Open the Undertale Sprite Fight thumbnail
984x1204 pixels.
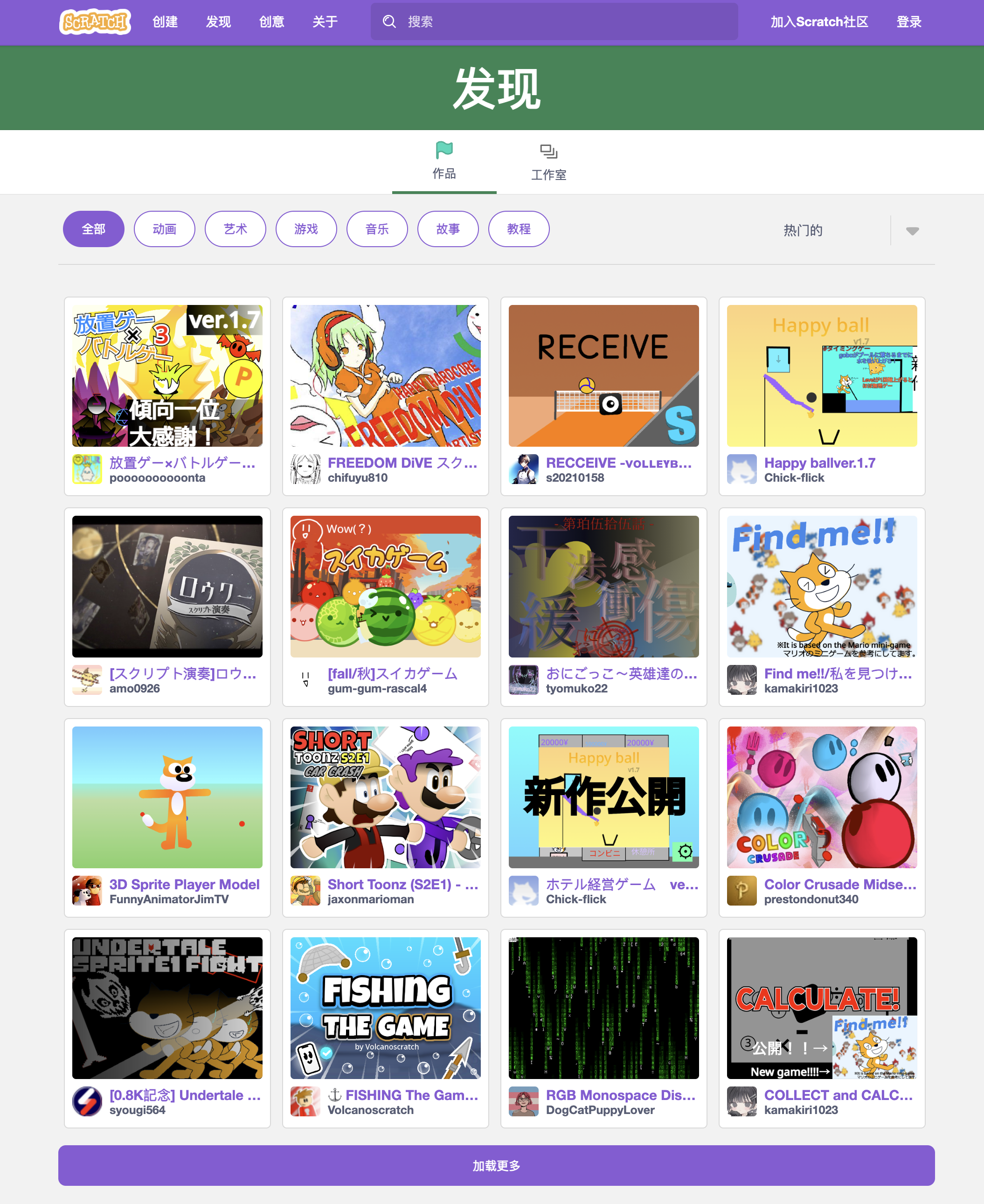click(167, 1008)
